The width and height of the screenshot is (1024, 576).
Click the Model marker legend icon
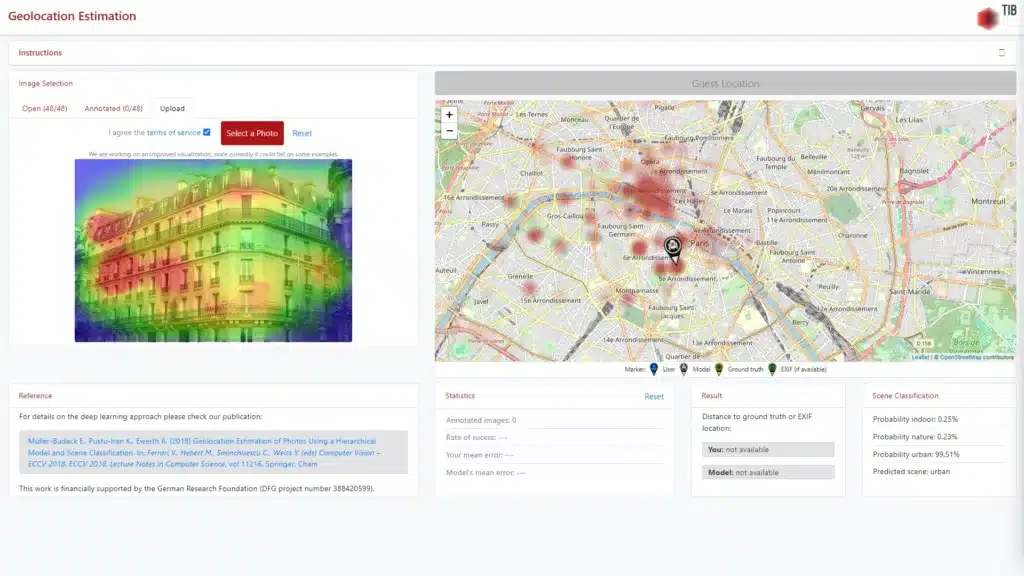(684, 370)
